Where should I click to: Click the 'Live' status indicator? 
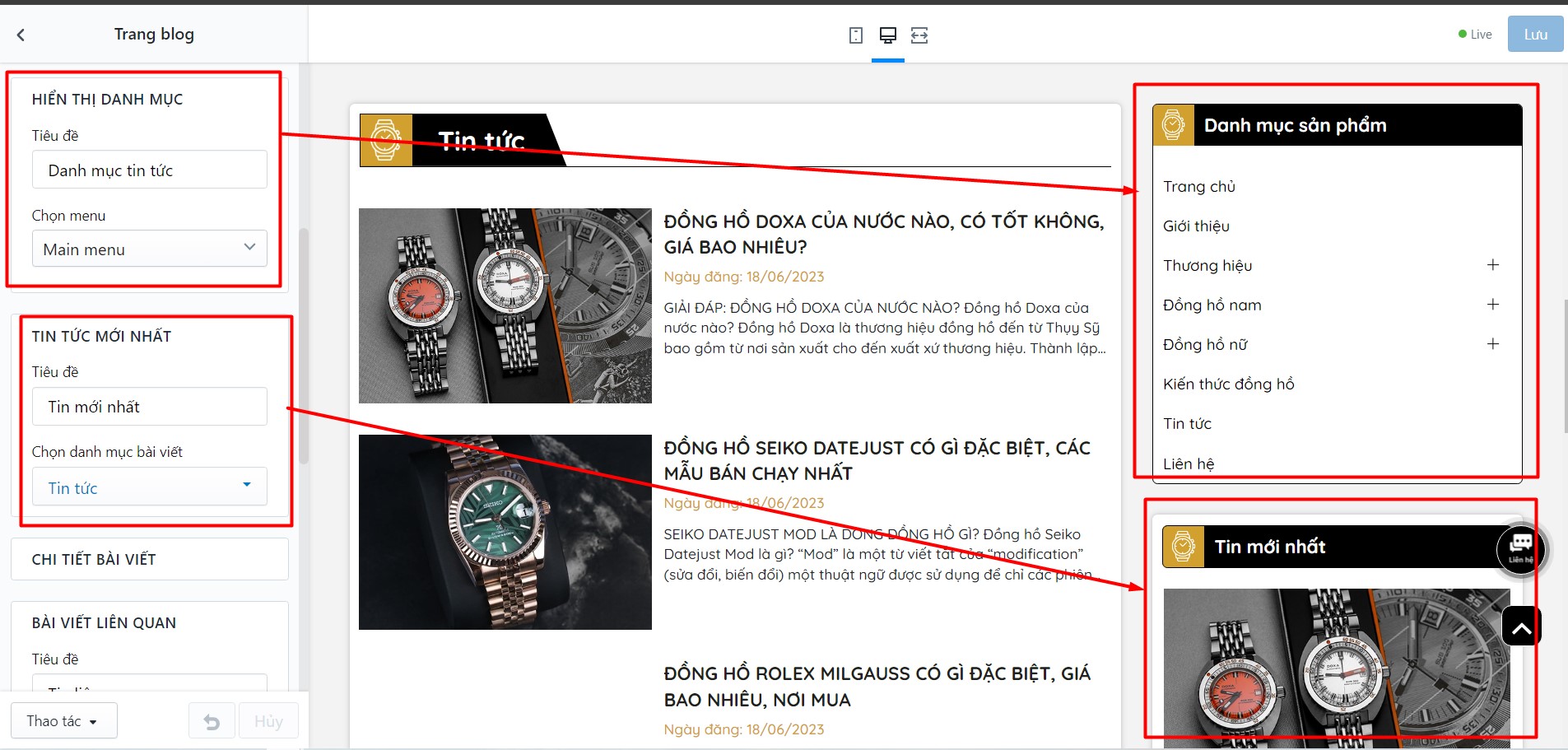1475,35
